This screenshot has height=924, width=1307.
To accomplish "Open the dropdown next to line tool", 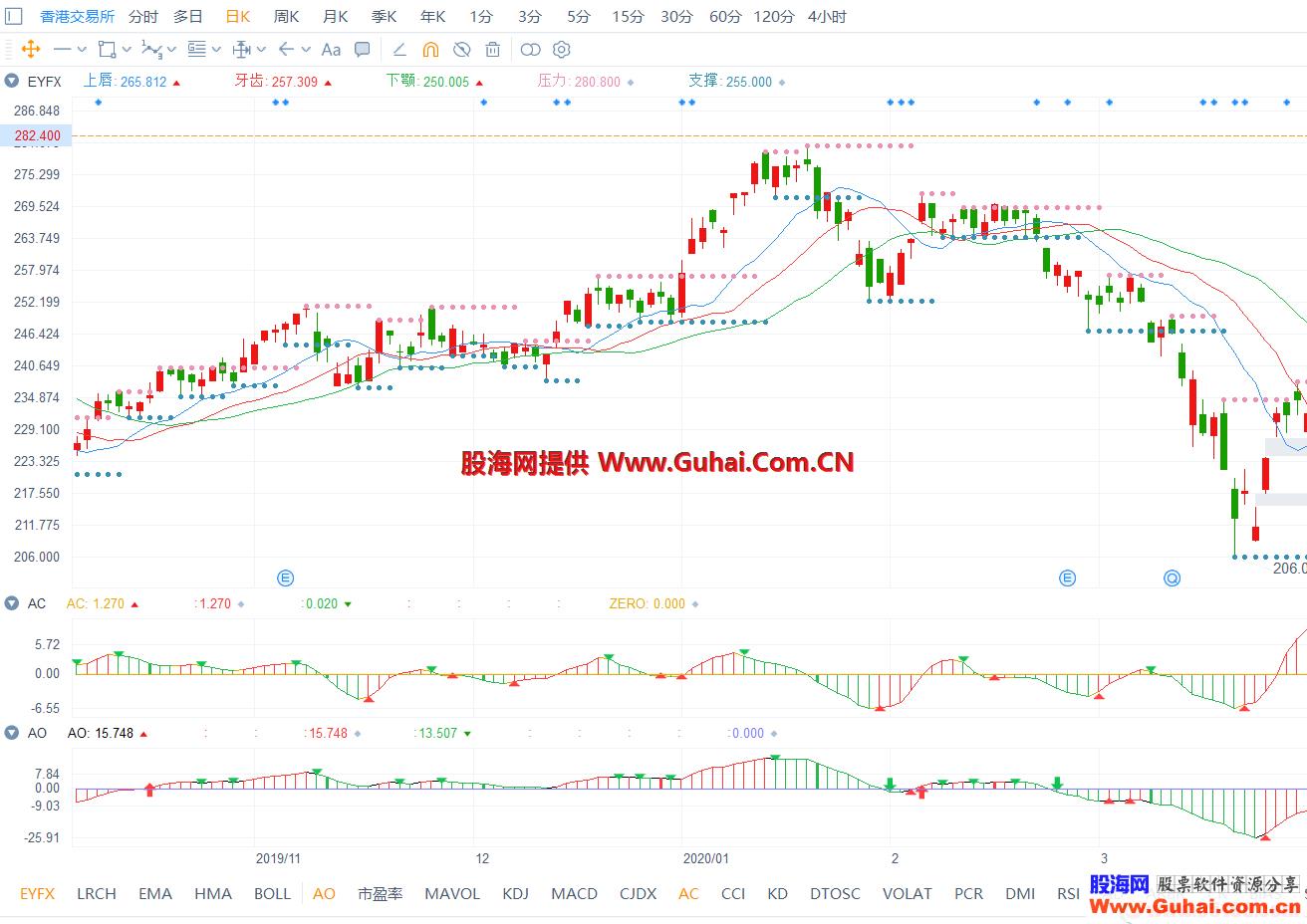I will (82, 49).
